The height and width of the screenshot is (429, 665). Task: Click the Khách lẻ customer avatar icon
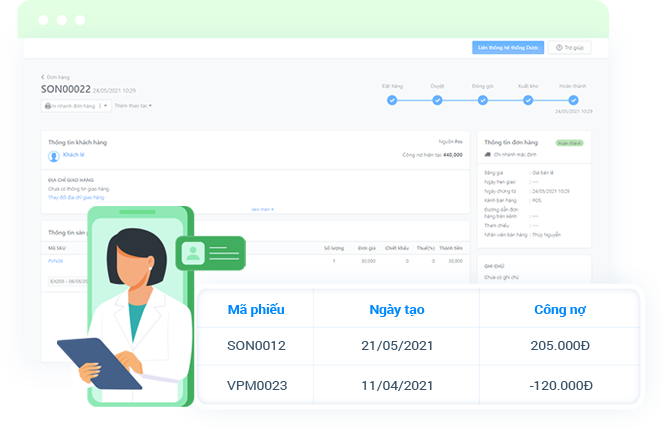coord(54,156)
